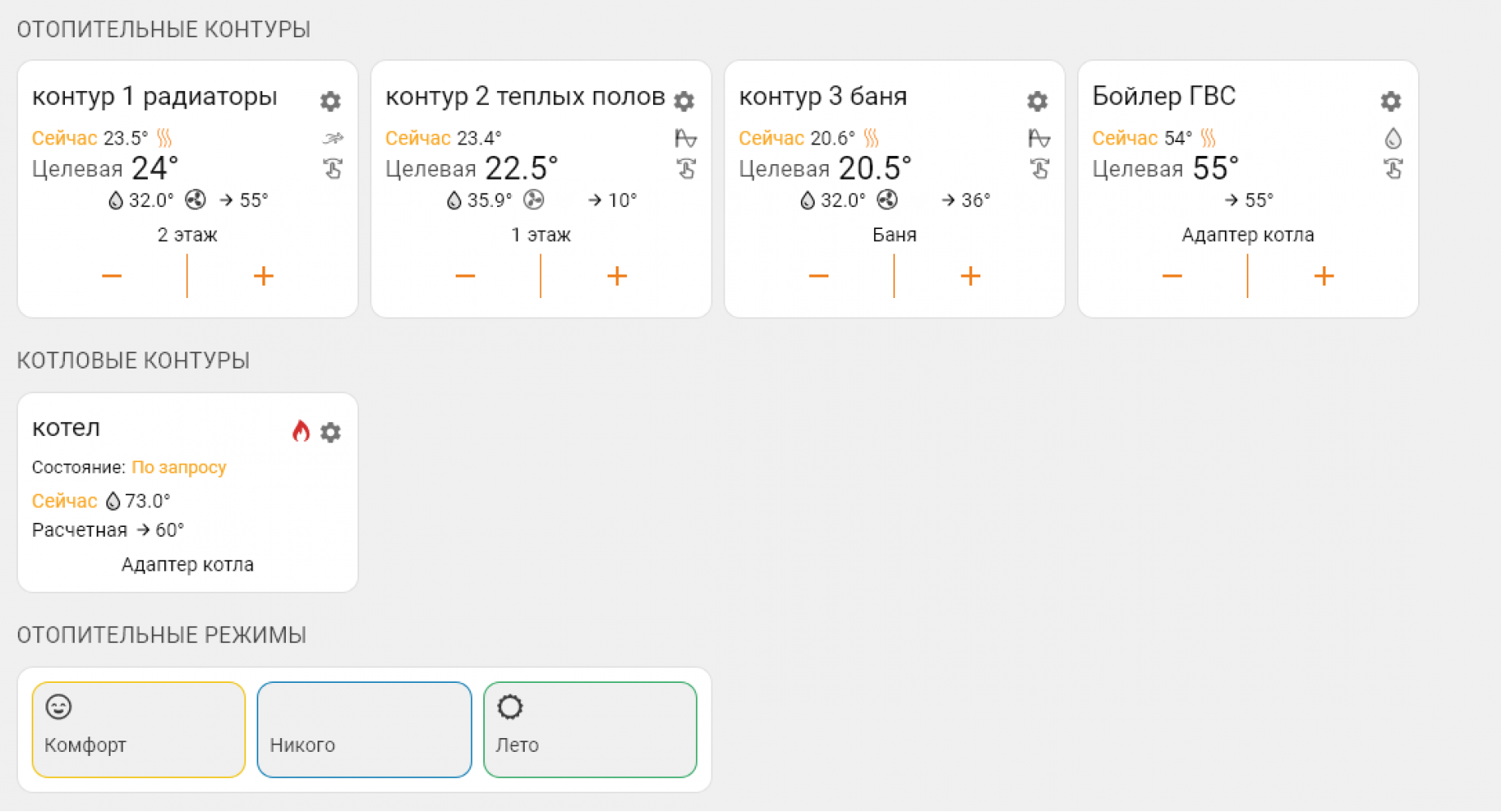Increase target temperature for Бойлер ГВС
The height and width of the screenshot is (812, 1501).
(1324, 276)
